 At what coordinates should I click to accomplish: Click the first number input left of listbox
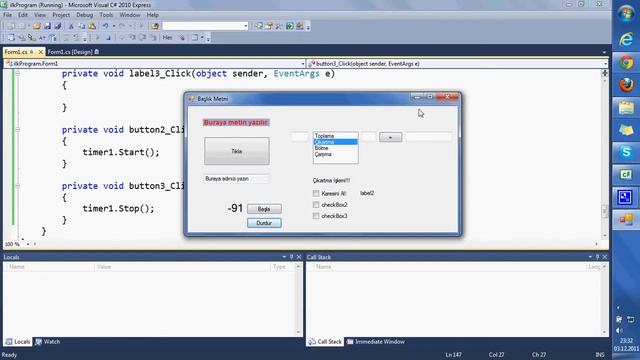[300, 137]
